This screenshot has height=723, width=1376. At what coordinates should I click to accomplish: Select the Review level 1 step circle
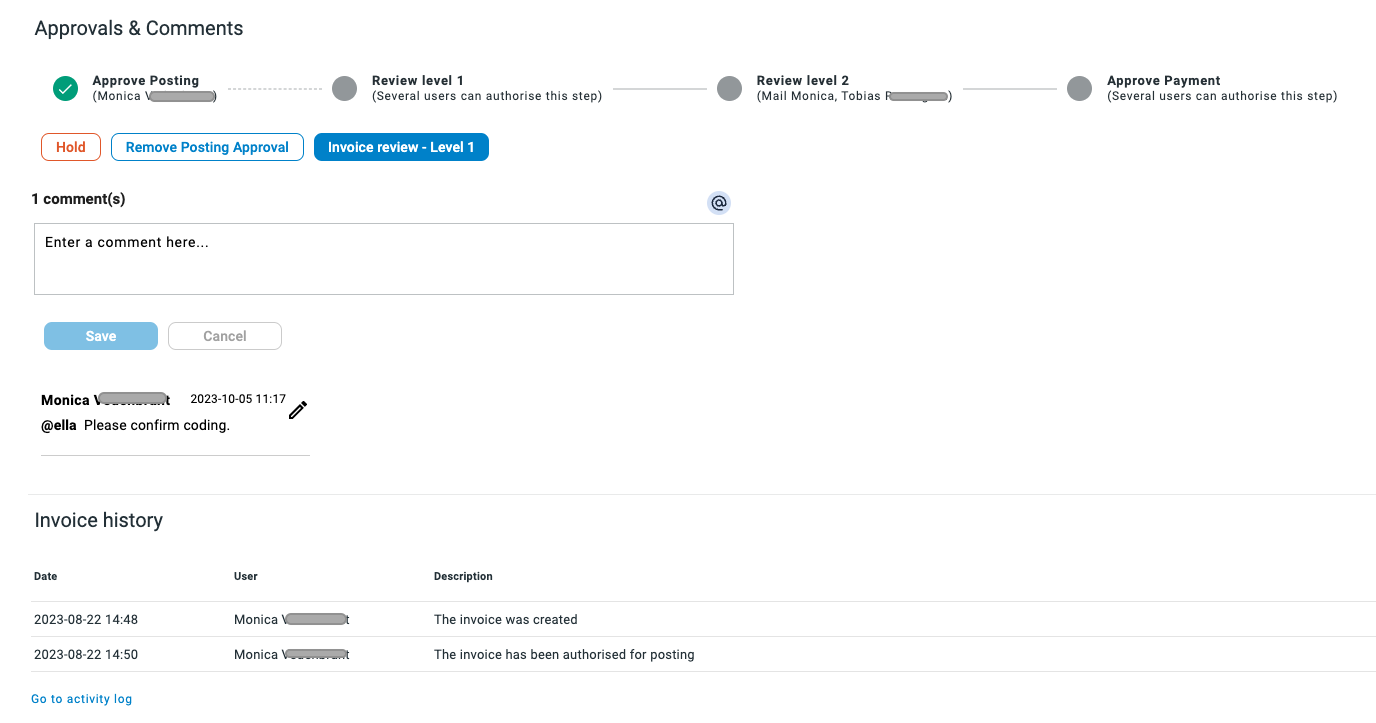click(x=344, y=89)
